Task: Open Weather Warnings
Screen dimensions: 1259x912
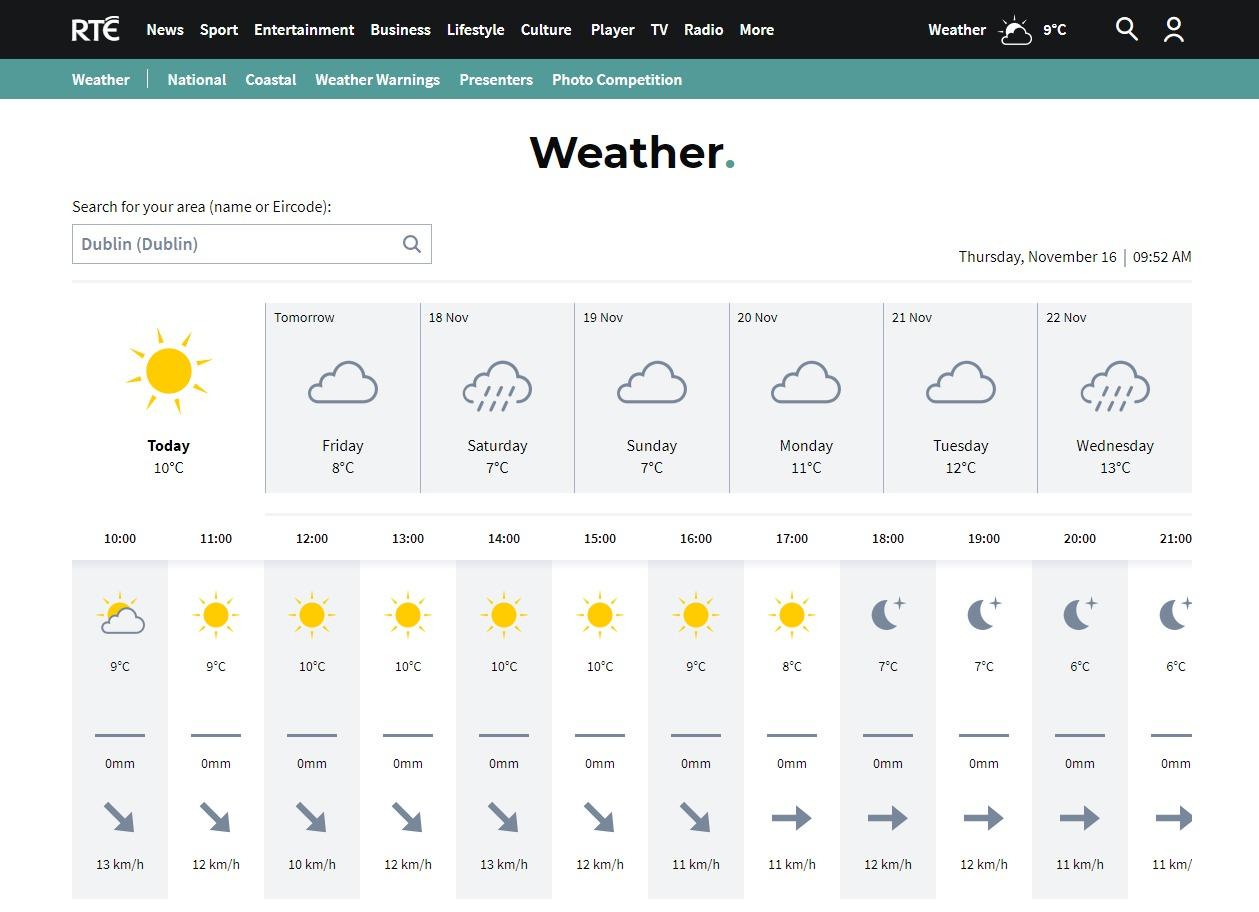Action: click(x=377, y=79)
